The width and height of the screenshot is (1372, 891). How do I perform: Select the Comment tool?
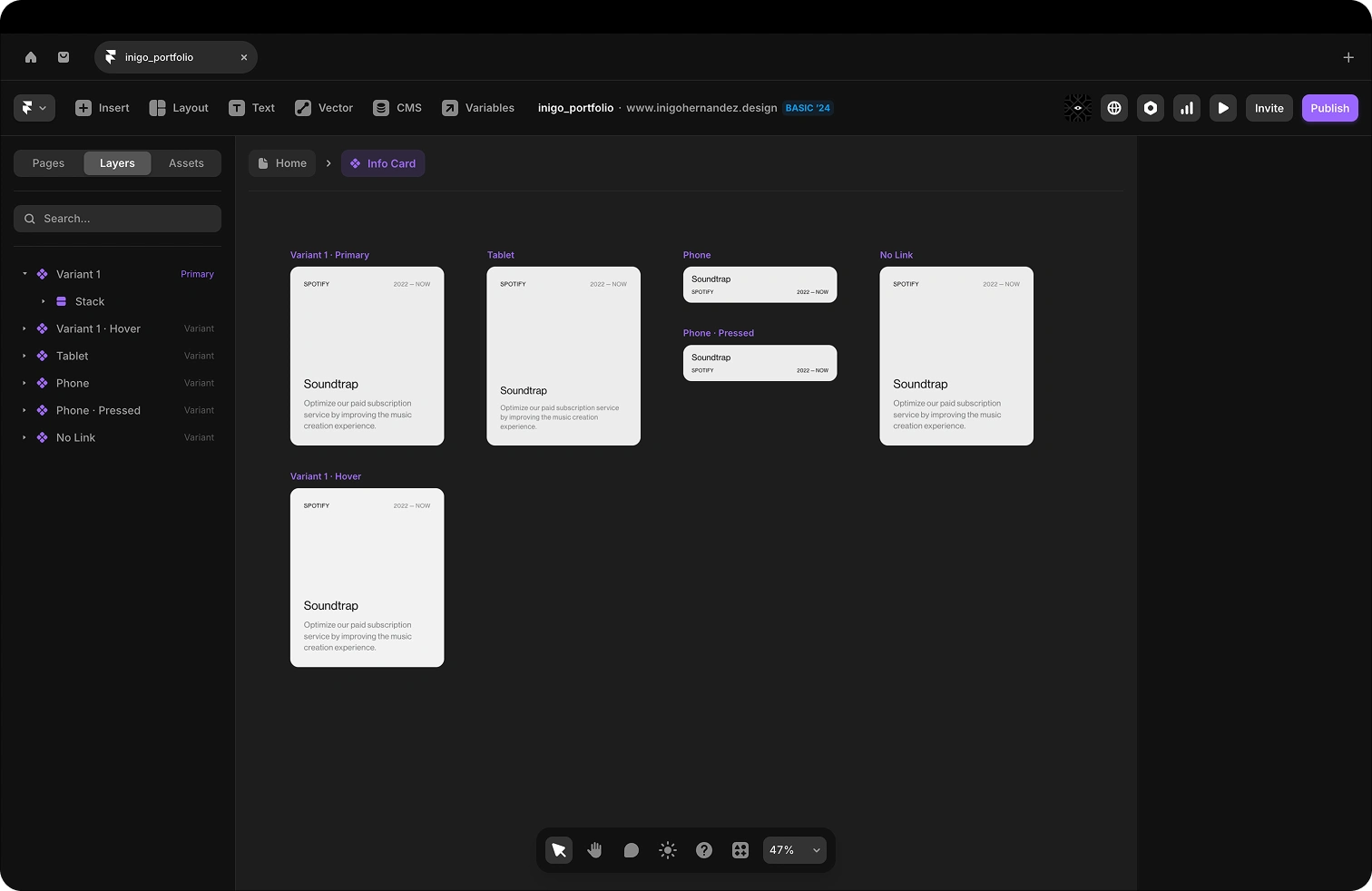click(631, 850)
